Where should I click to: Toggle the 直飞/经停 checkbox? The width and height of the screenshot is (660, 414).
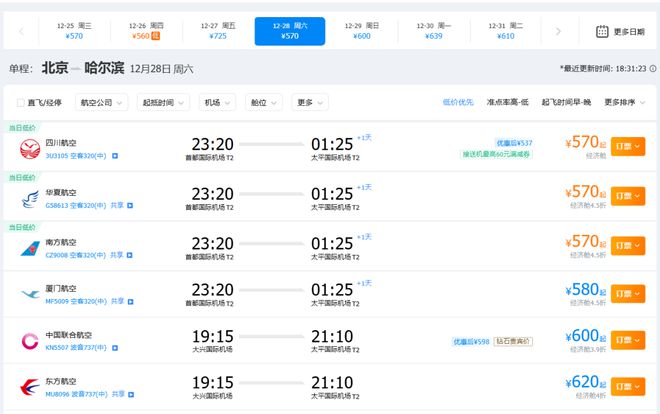tap(20, 103)
